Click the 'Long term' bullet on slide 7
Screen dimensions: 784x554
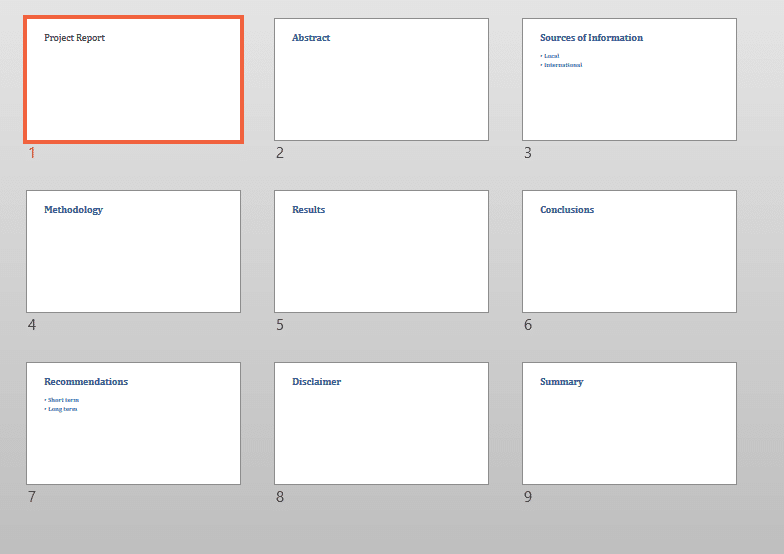tap(62, 409)
